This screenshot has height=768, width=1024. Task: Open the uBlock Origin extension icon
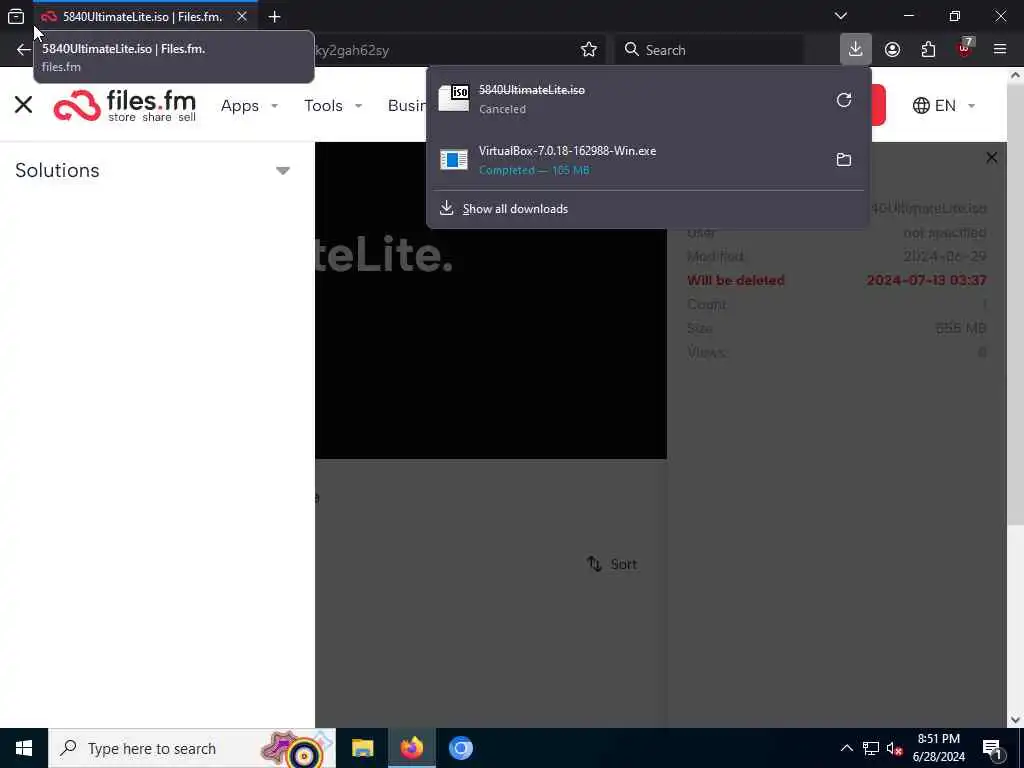coord(964,50)
